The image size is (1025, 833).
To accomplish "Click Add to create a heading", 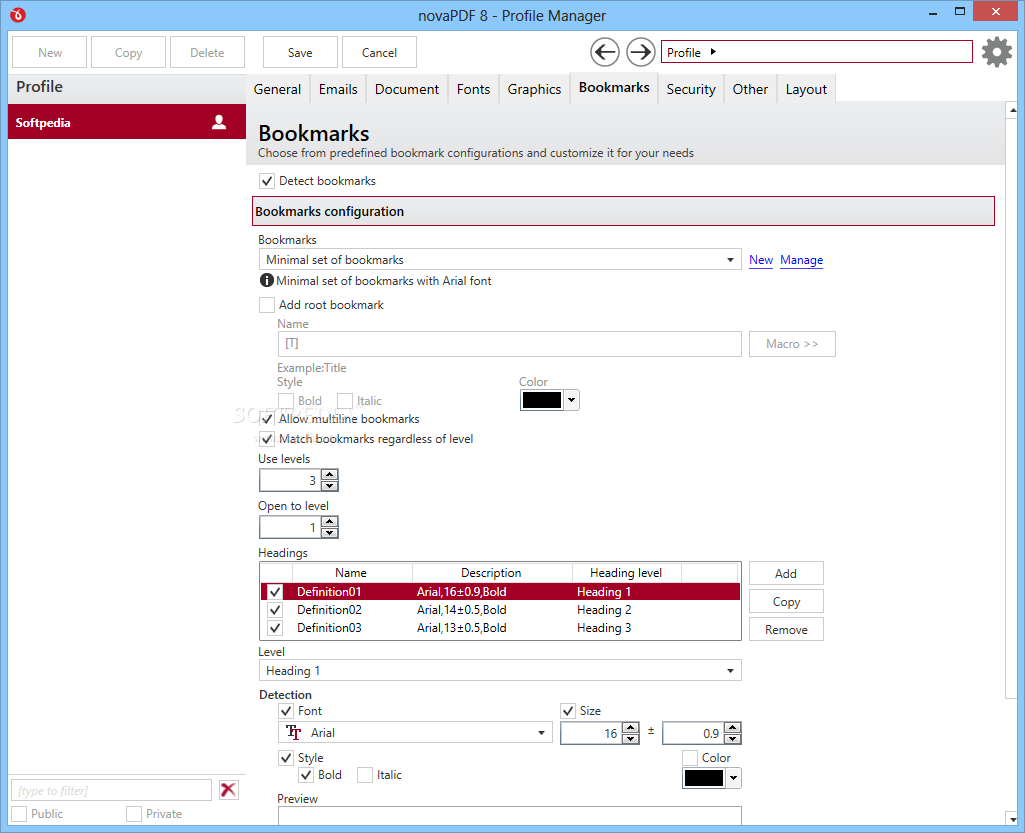I will pos(786,573).
